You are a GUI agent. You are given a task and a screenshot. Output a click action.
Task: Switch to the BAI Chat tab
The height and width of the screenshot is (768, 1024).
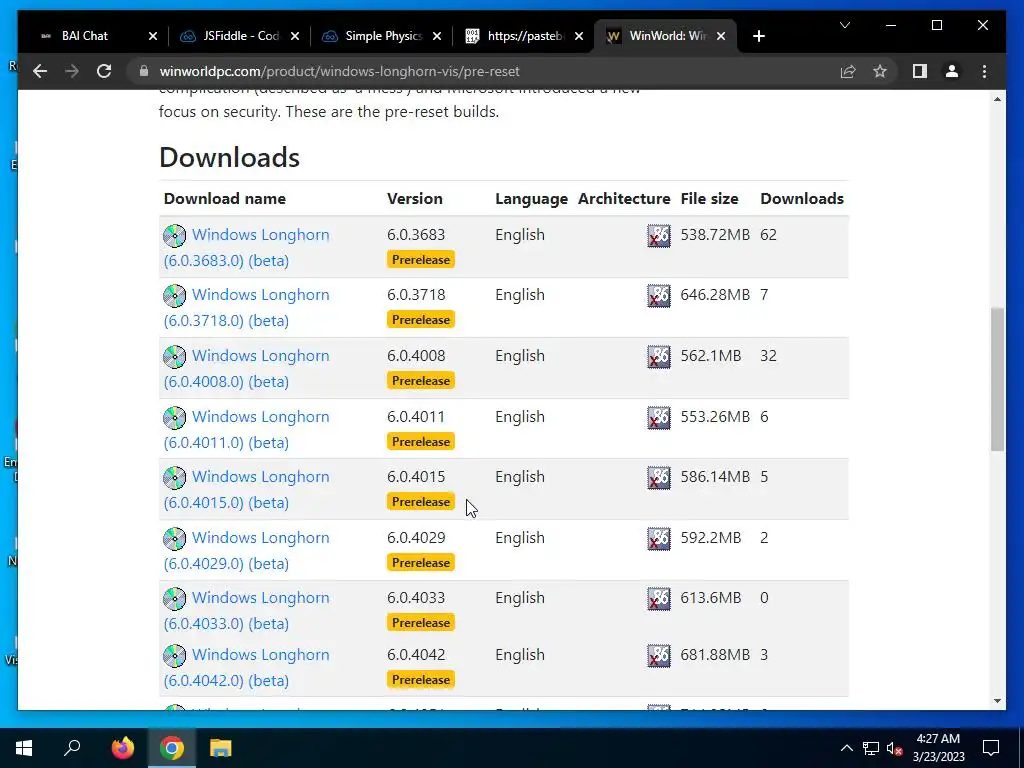pyautogui.click(x=84, y=36)
